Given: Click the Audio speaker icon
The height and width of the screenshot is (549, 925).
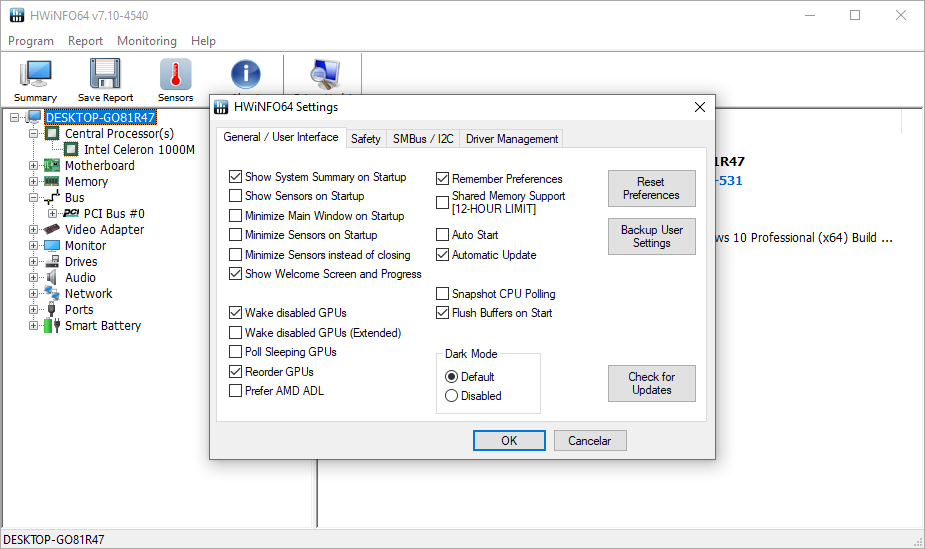Looking at the screenshot, I should 52,277.
